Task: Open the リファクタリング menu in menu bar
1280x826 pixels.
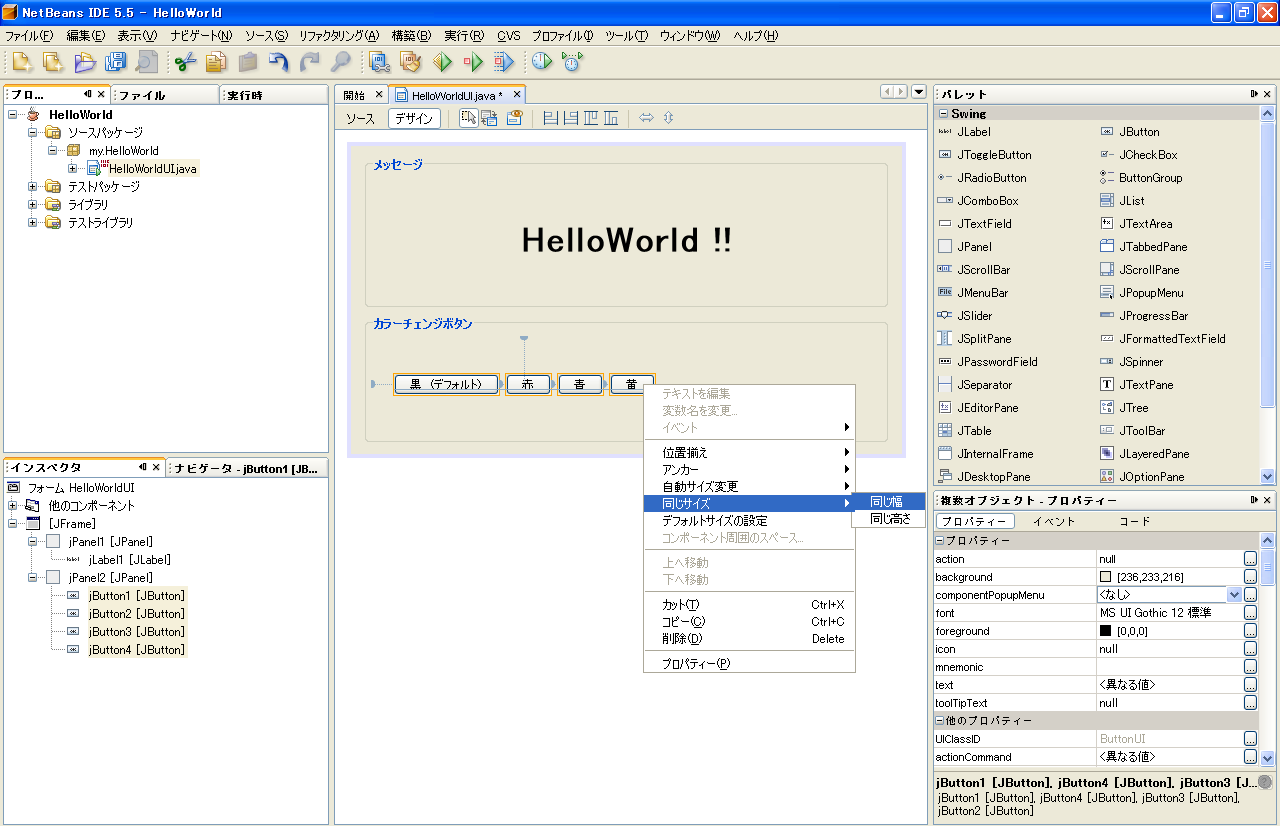Action: 338,36
